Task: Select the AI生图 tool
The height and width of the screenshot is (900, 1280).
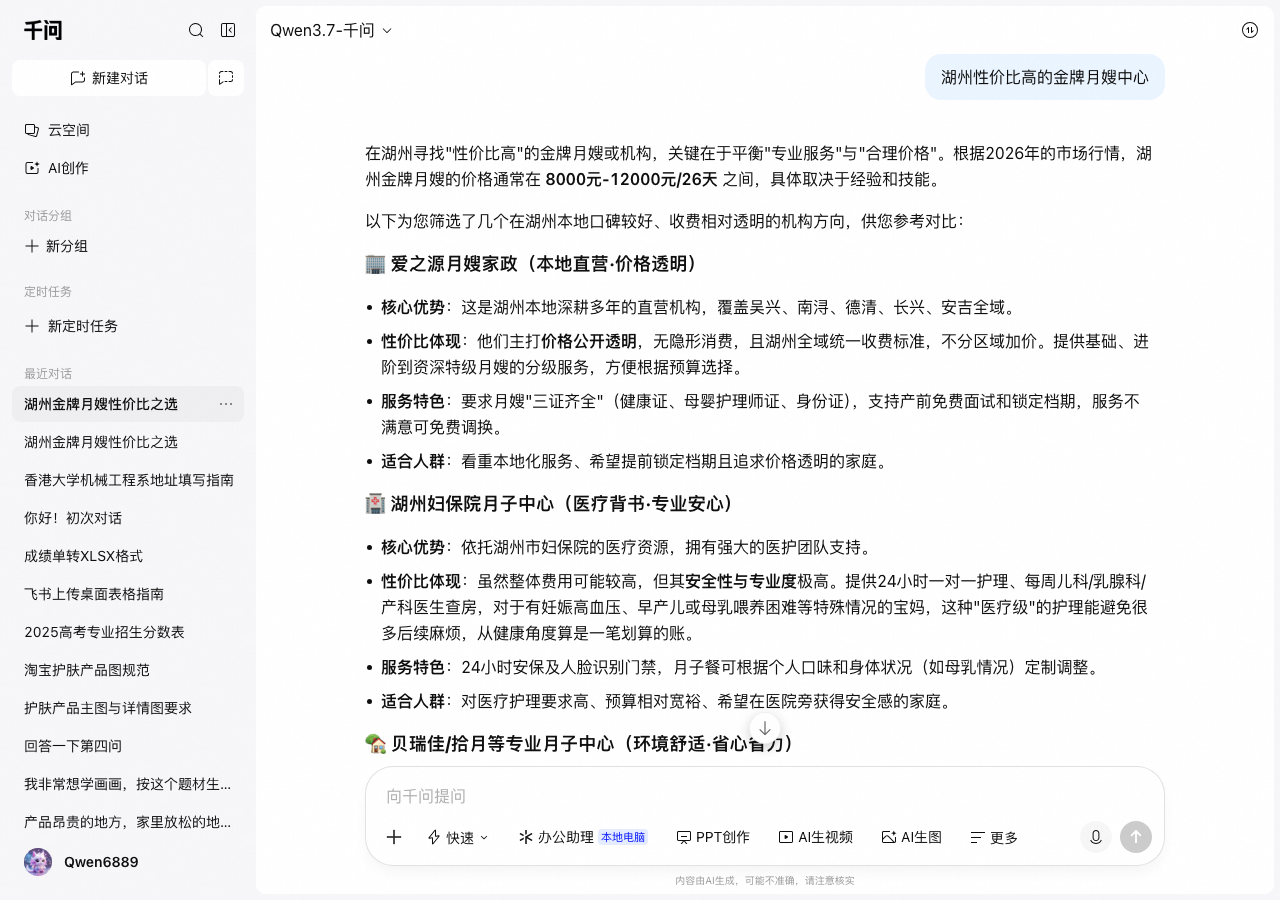Action: 912,837
